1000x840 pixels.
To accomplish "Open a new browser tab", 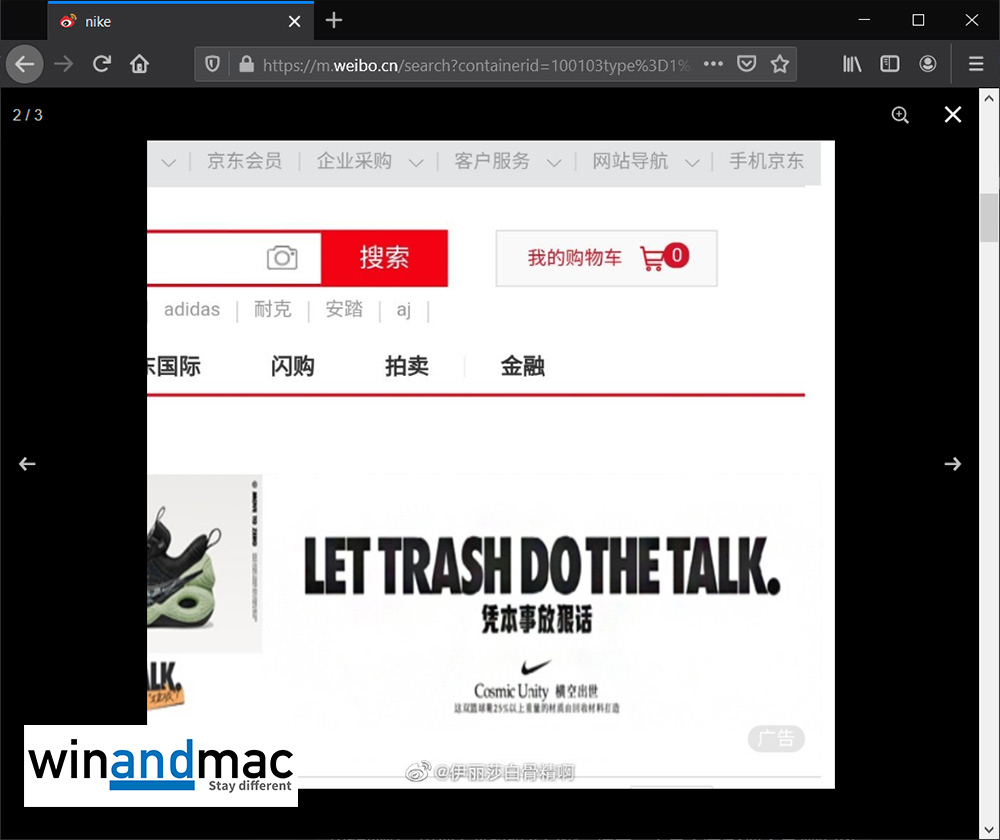I will coord(334,20).
